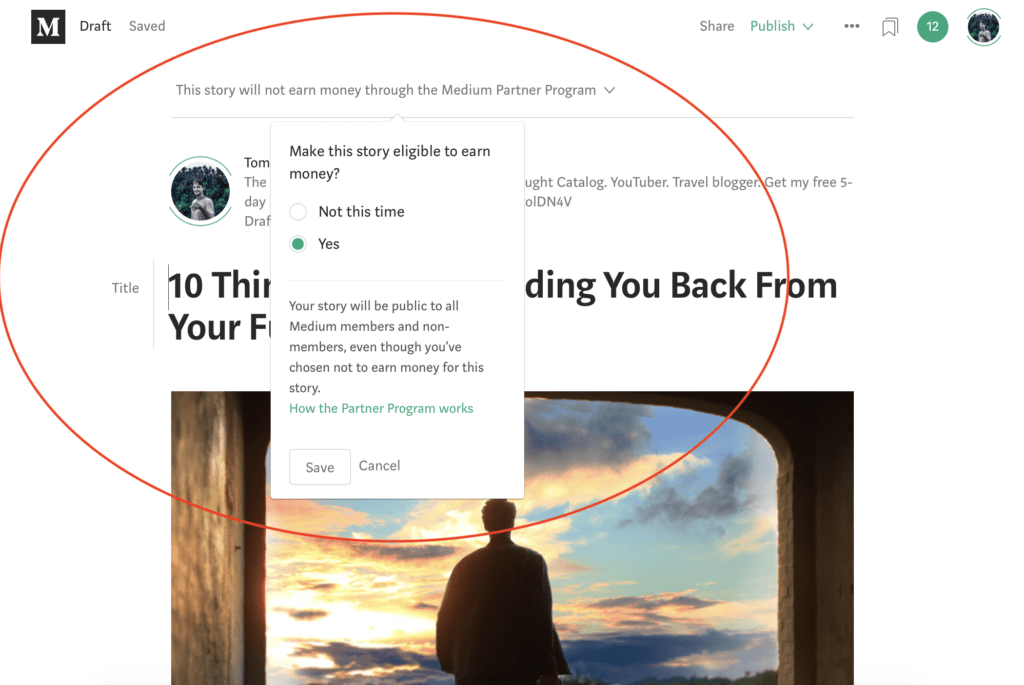Select the 'Yes' radio option
This screenshot has height=685, width=1024.
tap(298, 244)
